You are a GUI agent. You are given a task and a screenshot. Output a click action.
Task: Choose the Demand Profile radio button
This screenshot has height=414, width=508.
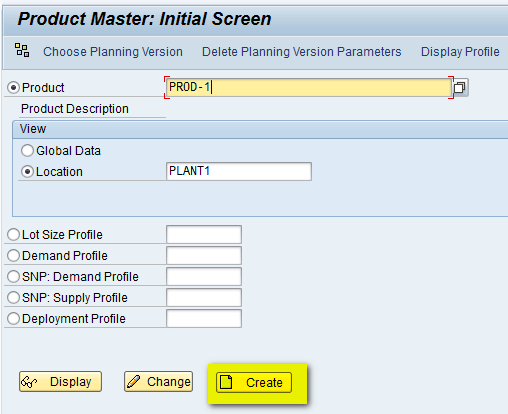(x=13, y=256)
